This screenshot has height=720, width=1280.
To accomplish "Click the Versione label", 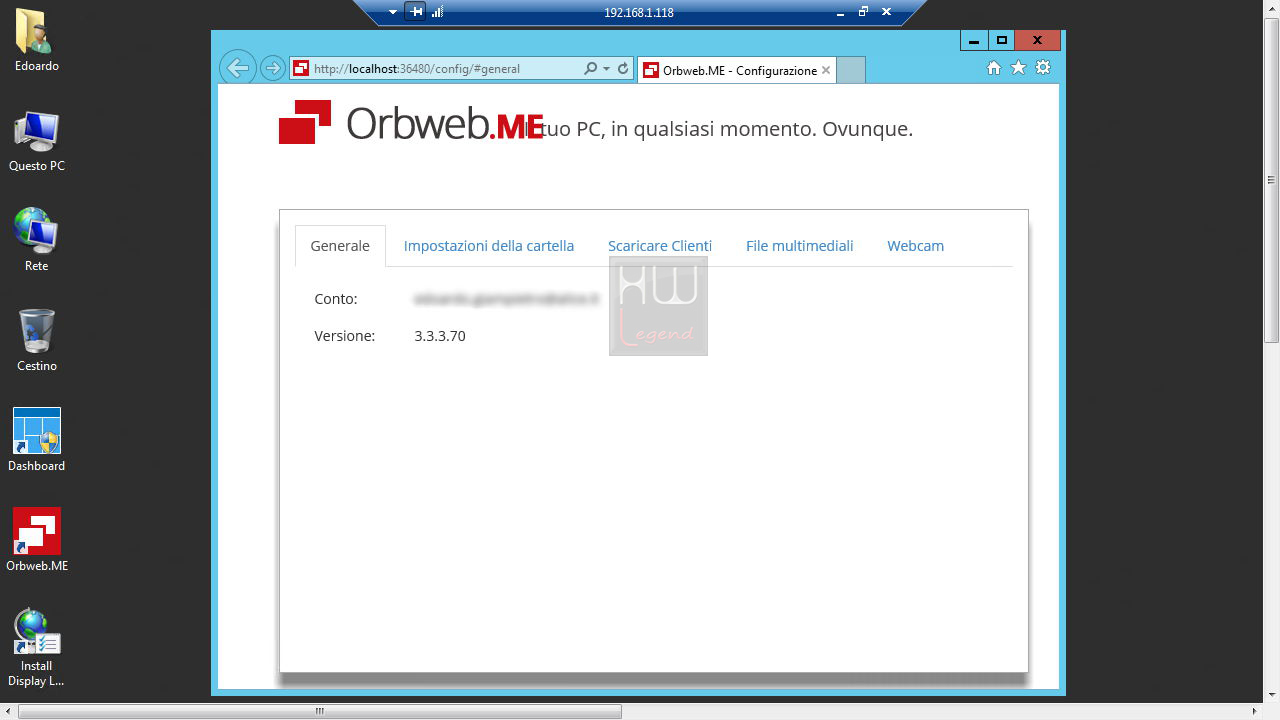I will click(345, 336).
